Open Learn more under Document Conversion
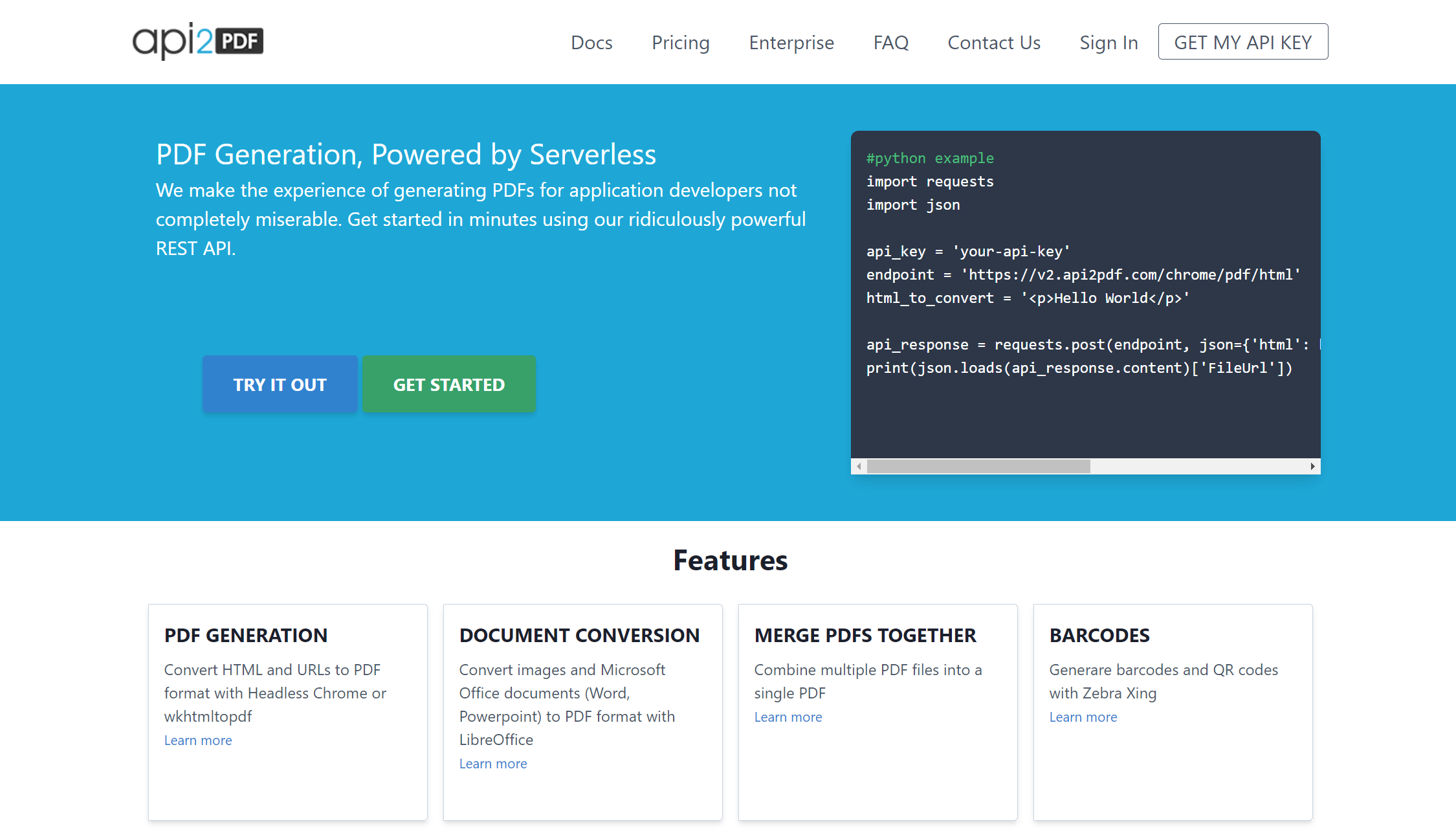Screen dimensions: 1456x835 pos(493,763)
